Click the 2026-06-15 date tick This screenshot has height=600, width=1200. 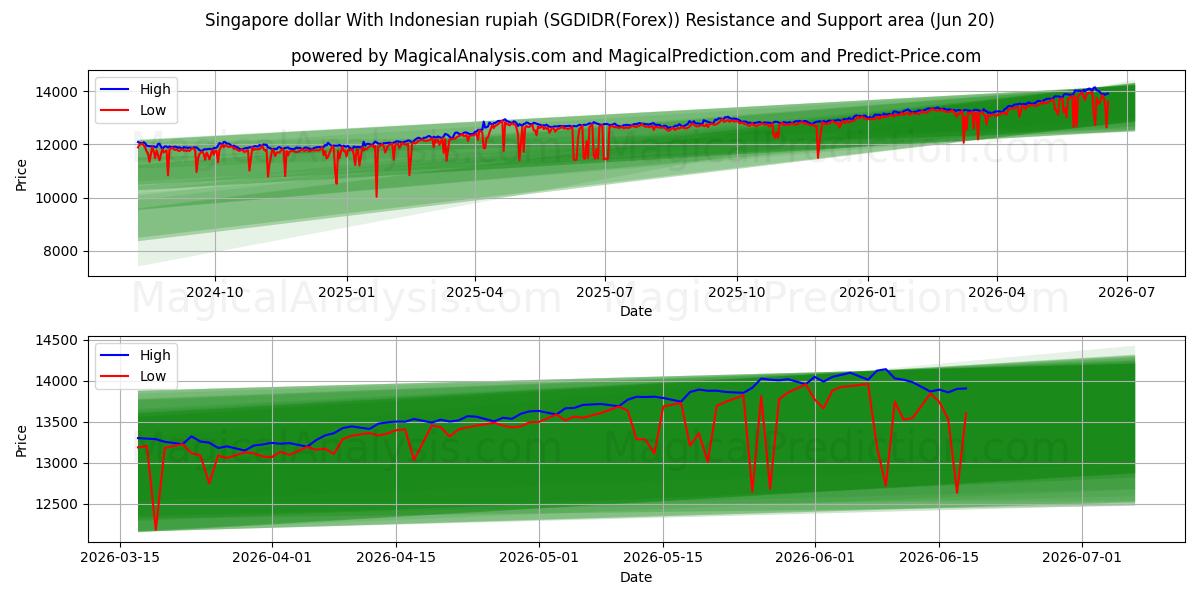(x=939, y=557)
